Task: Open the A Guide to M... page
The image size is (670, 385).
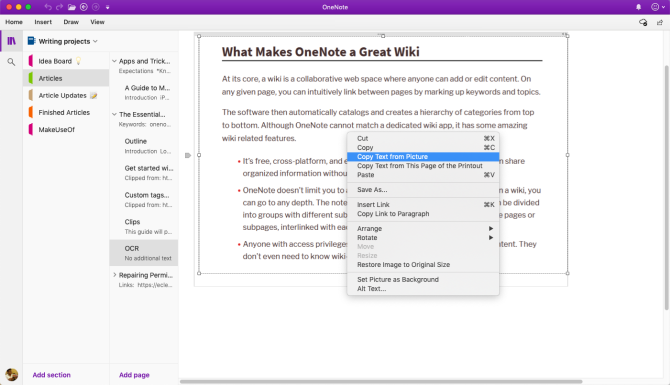Action: click(x=144, y=92)
